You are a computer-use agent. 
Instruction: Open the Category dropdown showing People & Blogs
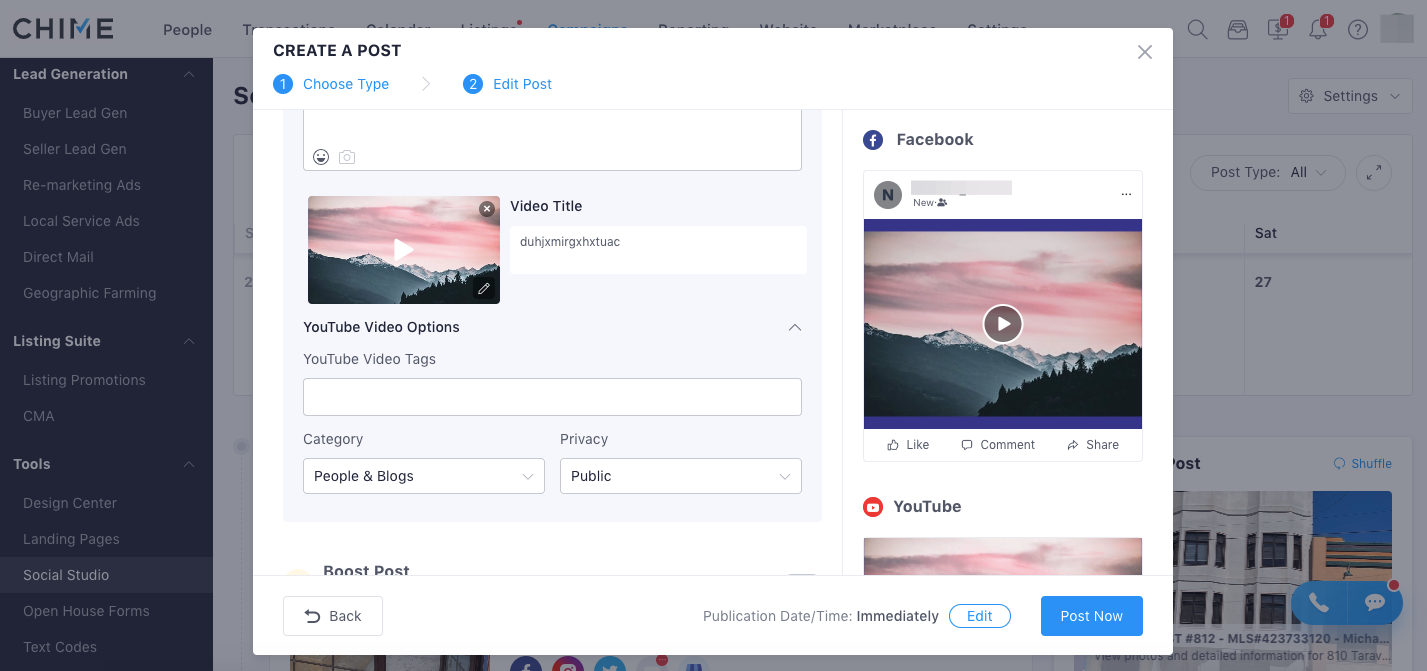tap(424, 476)
